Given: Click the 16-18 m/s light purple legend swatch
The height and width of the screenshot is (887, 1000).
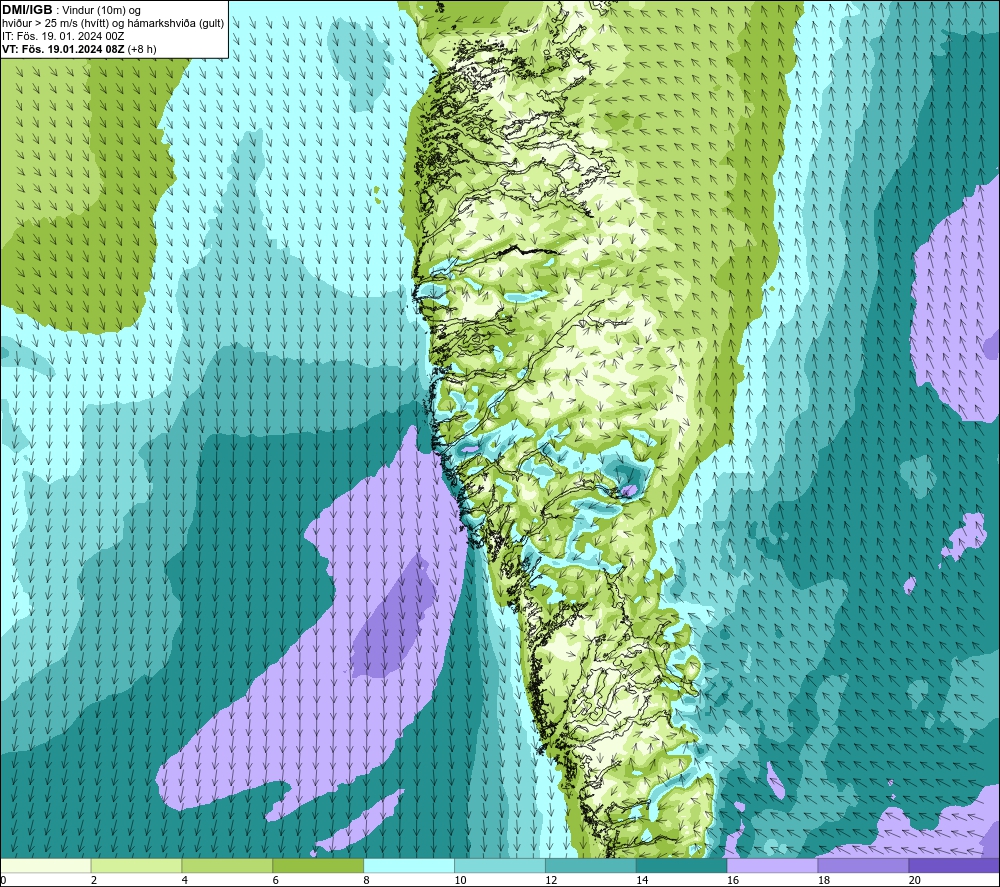Looking at the screenshot, I should pyautogui.click(x=772, y=865).
